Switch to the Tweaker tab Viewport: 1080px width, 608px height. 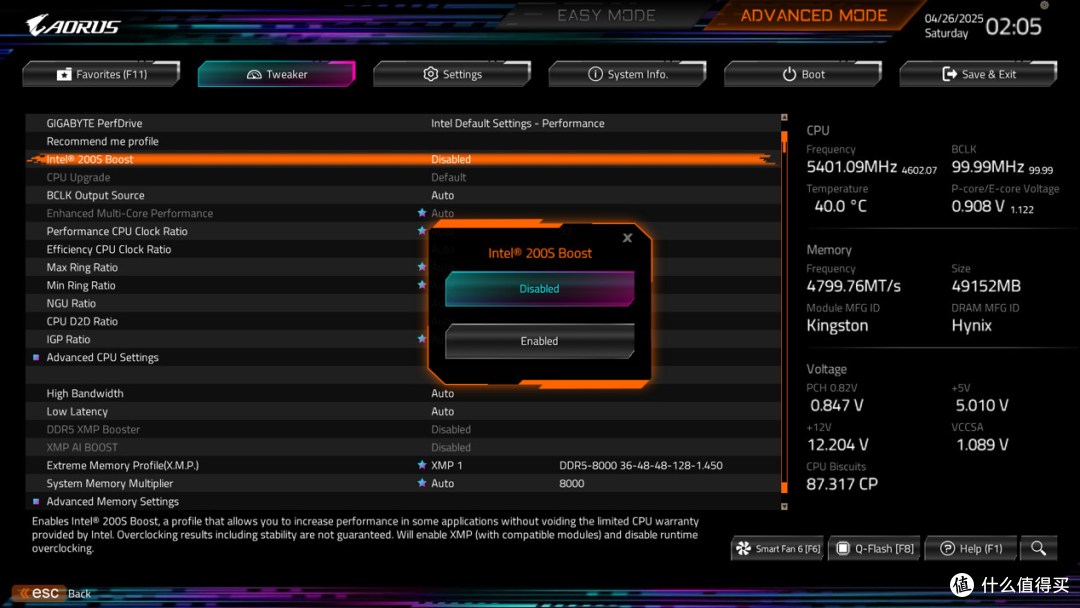(277, 74)
